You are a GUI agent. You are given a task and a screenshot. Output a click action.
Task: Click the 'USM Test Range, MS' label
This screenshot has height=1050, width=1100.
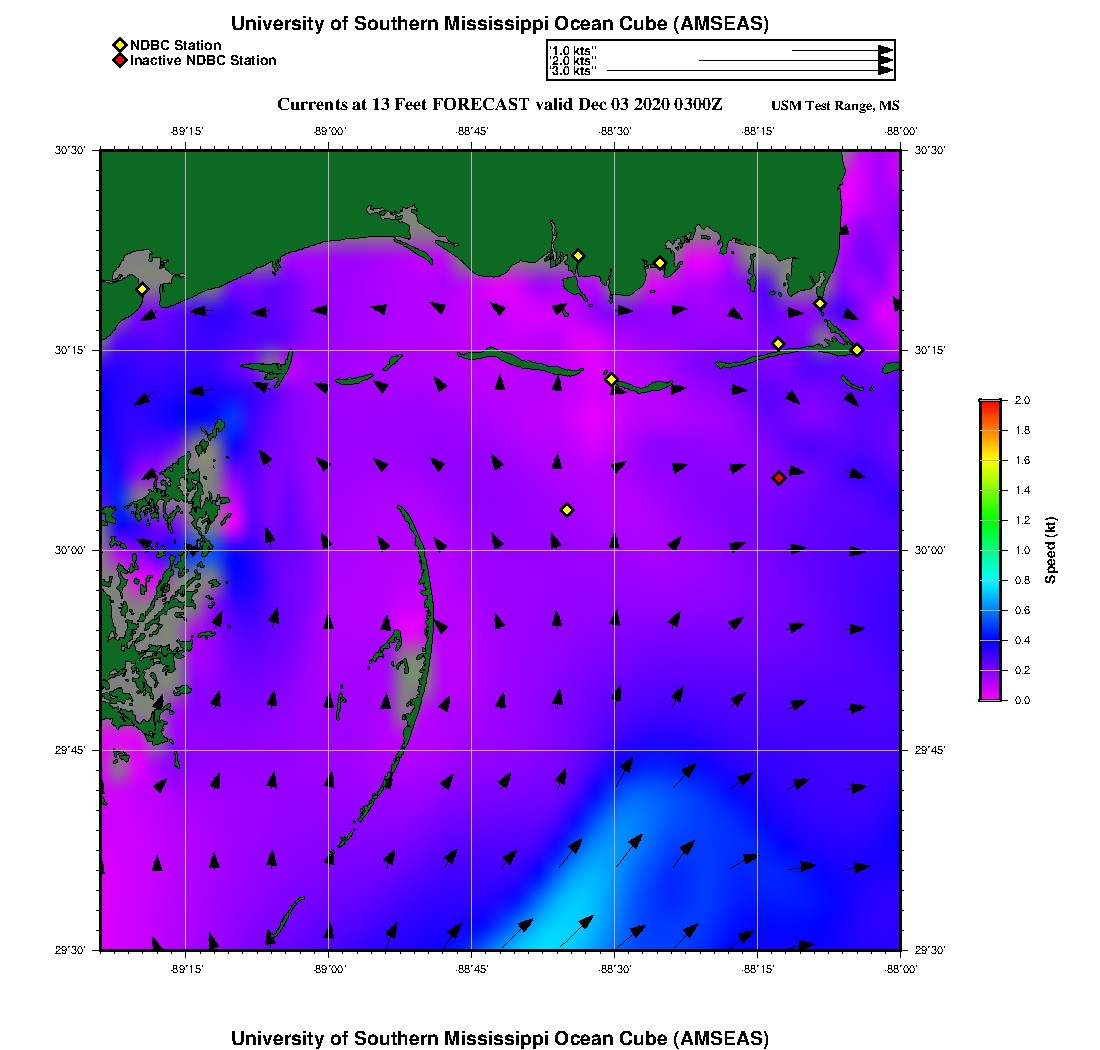(x=835, y=105)
